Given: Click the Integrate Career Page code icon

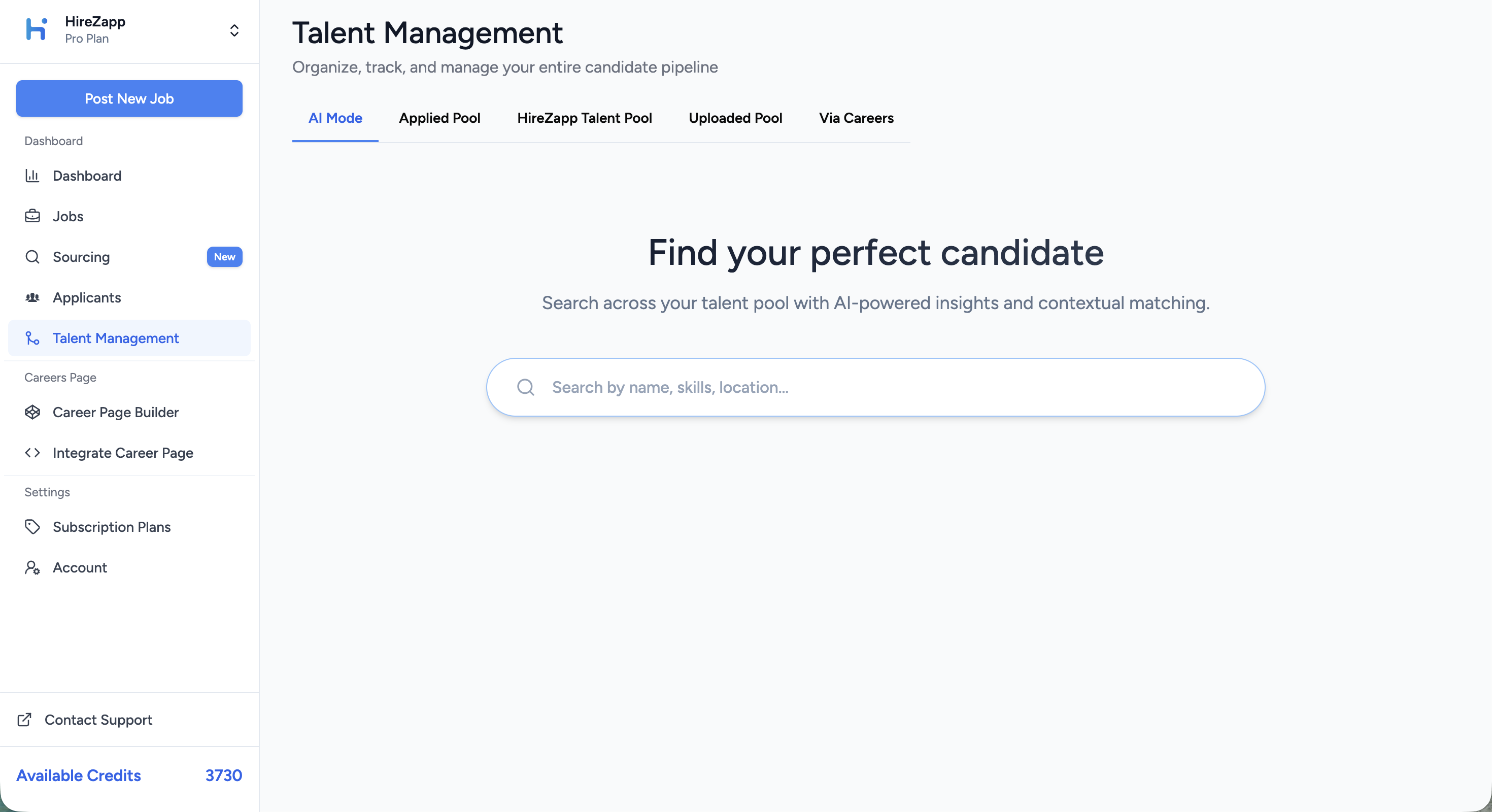Looking at the screenshot, I should tap(32, 453).
